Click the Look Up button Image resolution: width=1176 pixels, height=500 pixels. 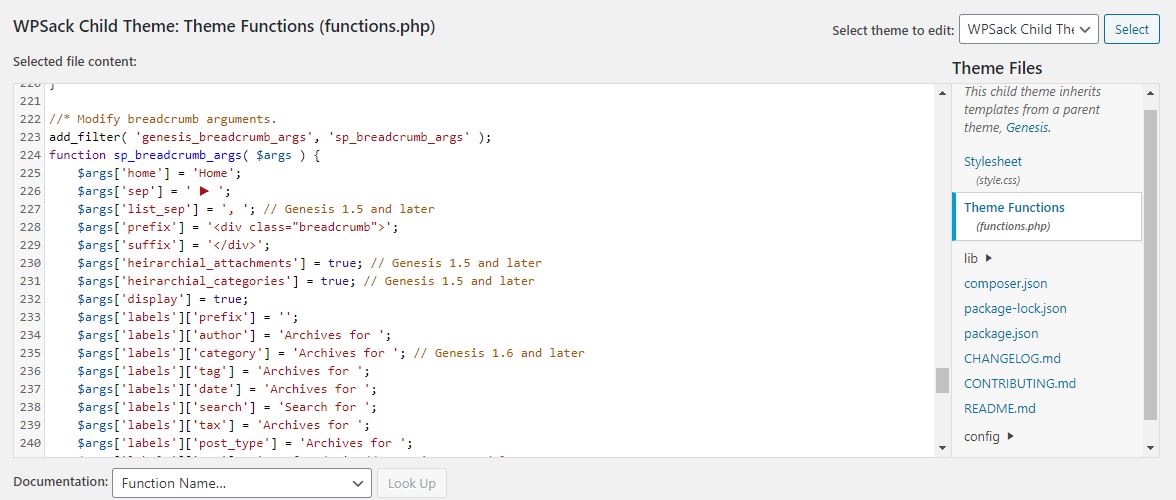pos(412,484)
